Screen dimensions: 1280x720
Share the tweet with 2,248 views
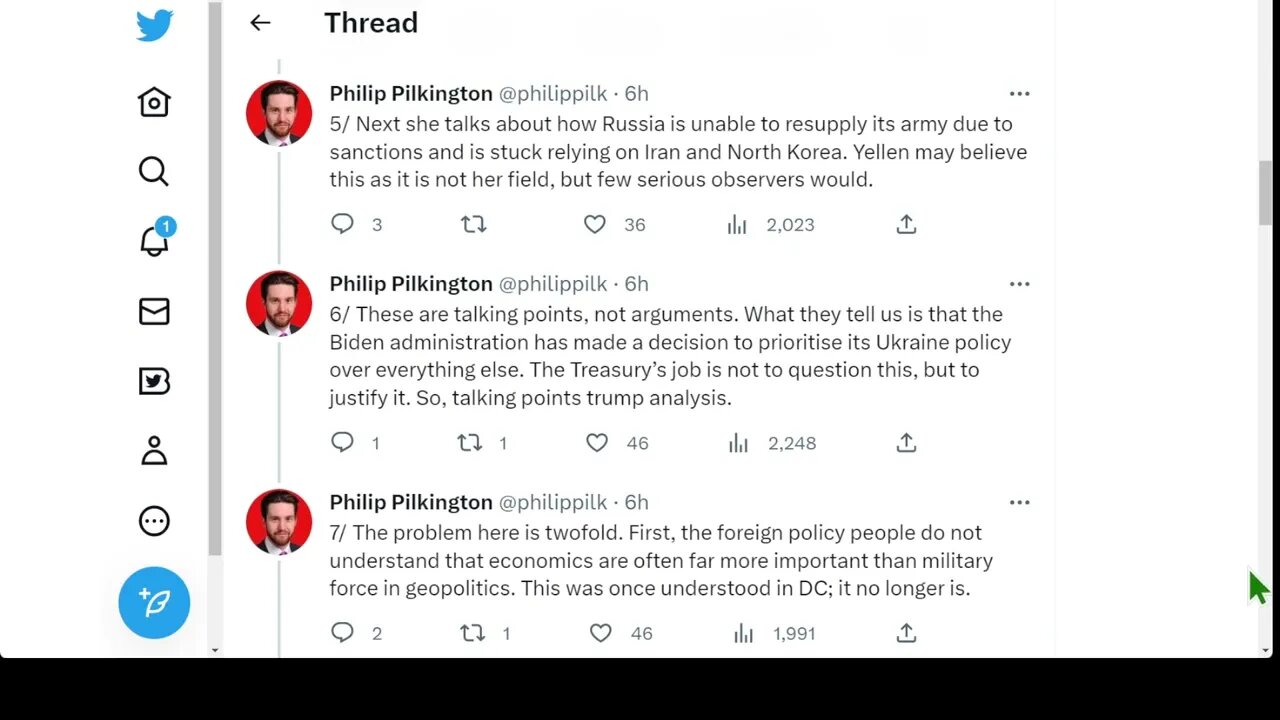tap(906, 443)
